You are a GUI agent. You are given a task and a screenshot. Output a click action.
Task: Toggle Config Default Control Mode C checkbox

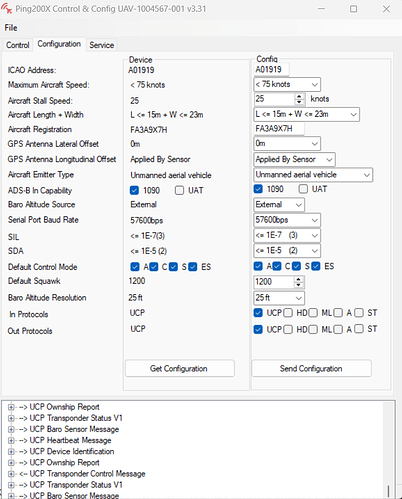point(277,266)
